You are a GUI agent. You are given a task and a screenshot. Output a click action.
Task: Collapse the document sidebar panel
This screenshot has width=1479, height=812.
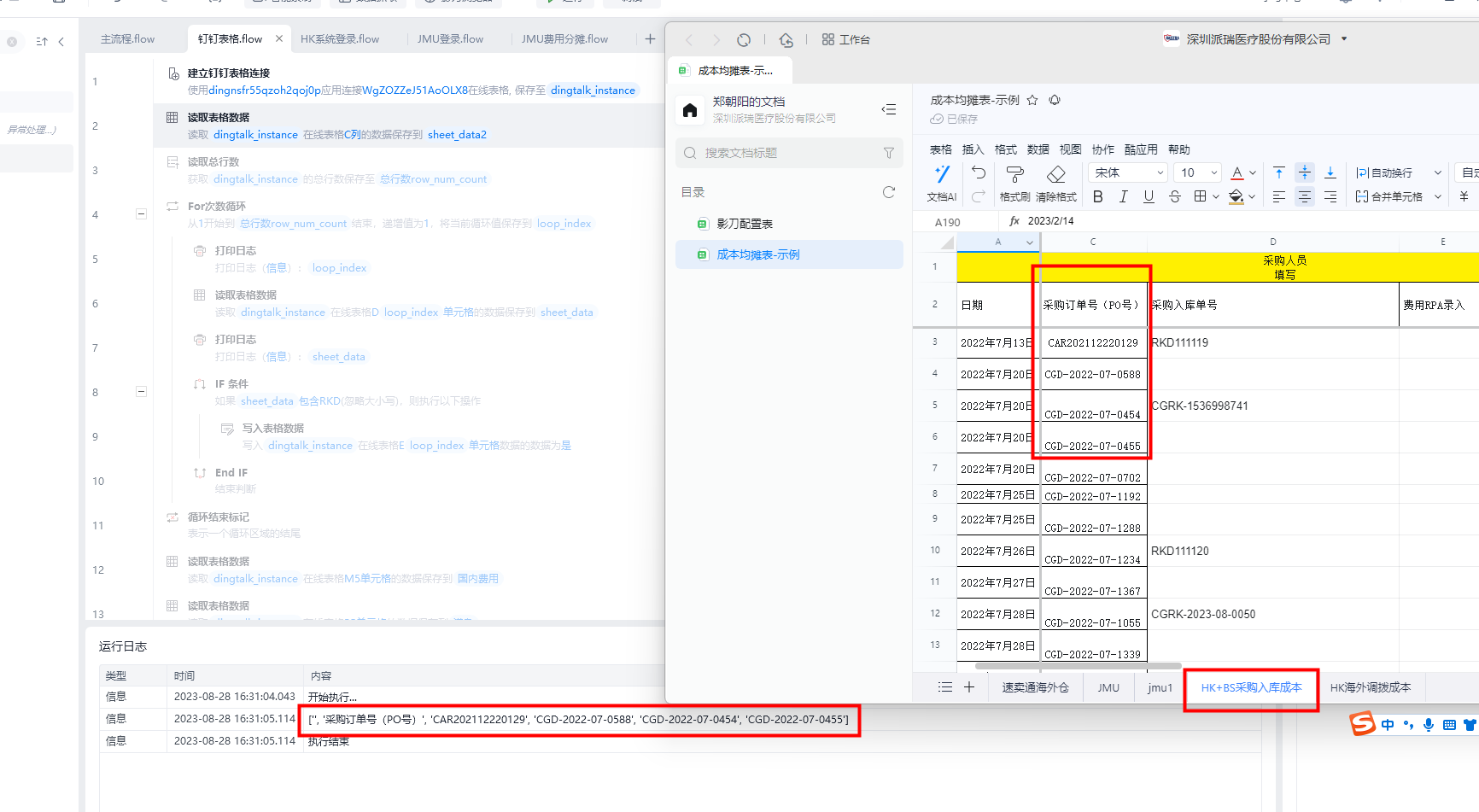[x=889, y=109]
